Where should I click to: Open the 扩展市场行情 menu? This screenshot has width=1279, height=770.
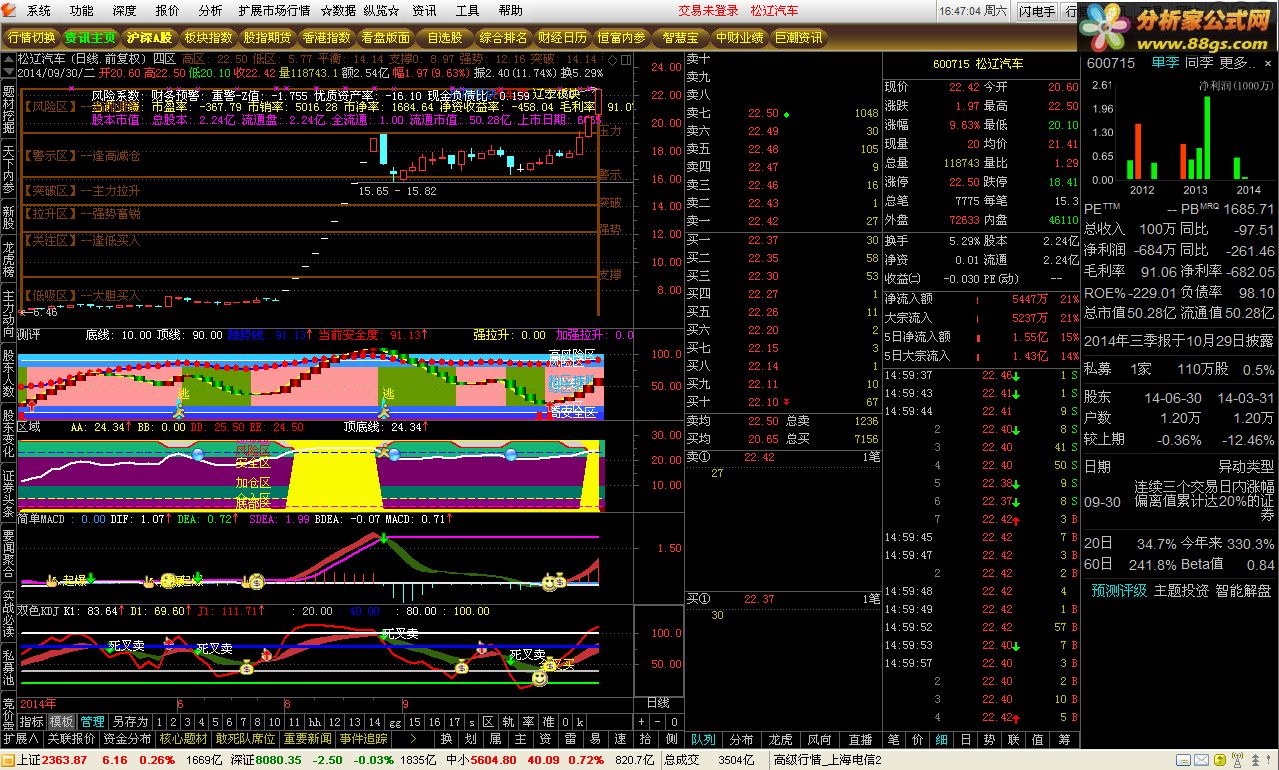click(274, 11)
